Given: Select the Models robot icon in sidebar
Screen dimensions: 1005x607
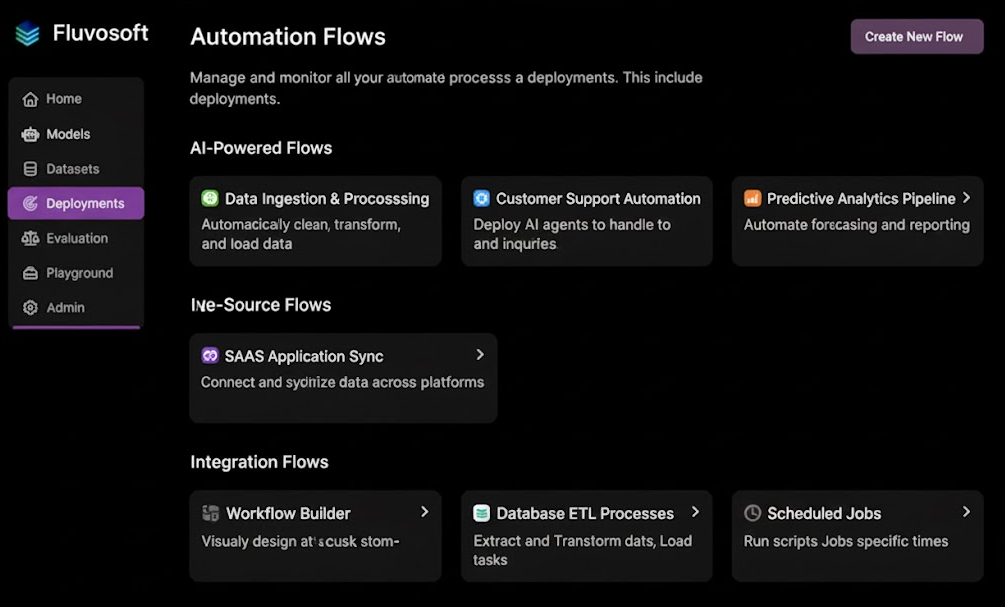Looking at the screenshot, I should coord(31,134).
